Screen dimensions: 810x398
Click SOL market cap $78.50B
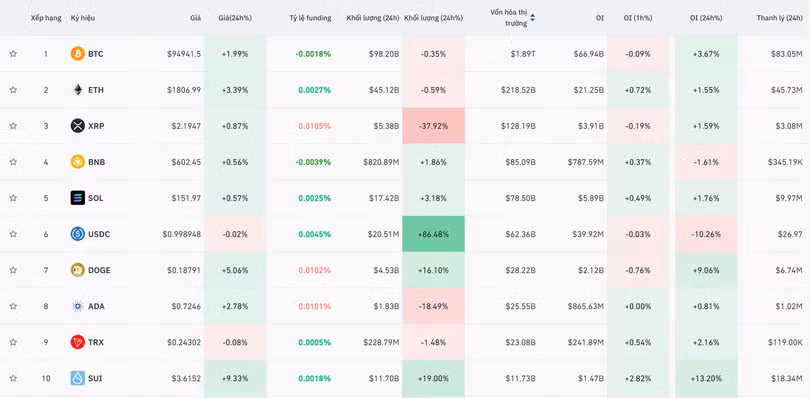520,198
